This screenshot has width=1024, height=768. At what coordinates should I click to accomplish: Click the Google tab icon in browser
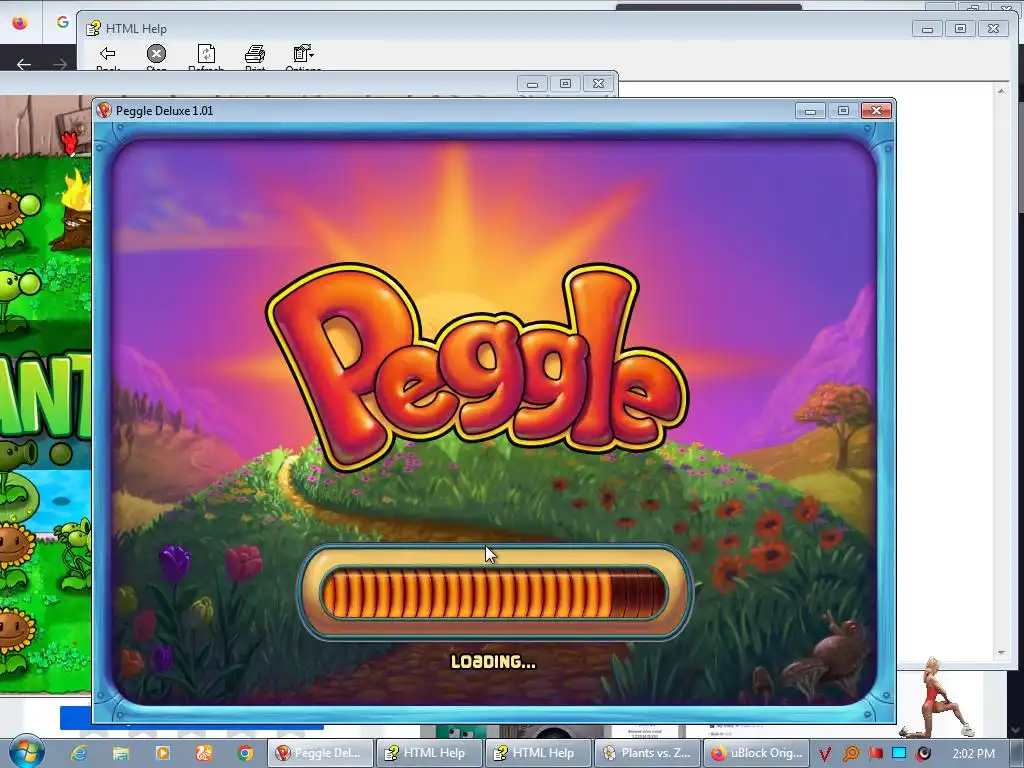63,22
